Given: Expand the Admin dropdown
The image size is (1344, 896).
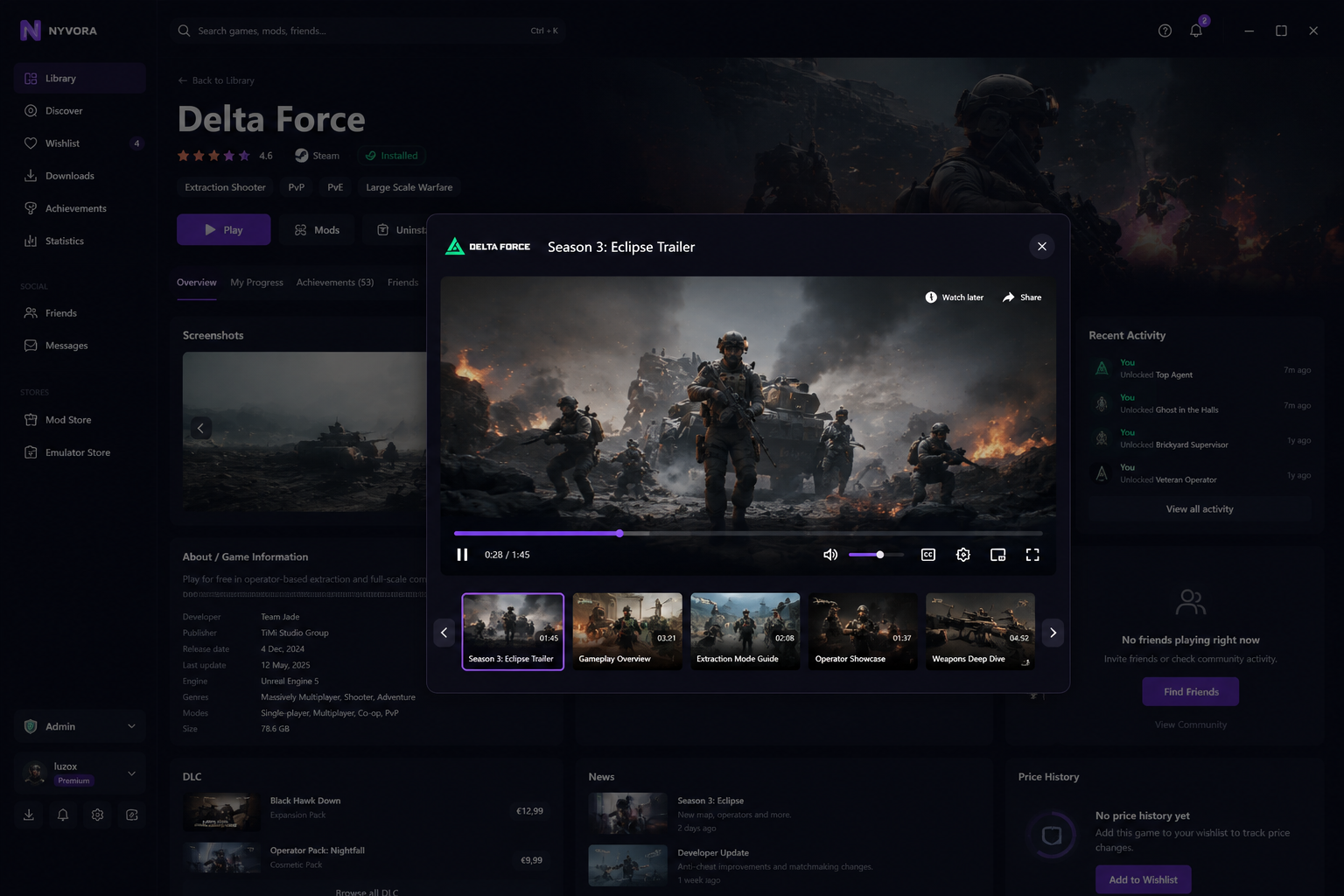Looking at the screenshot, I should [80, 726].
